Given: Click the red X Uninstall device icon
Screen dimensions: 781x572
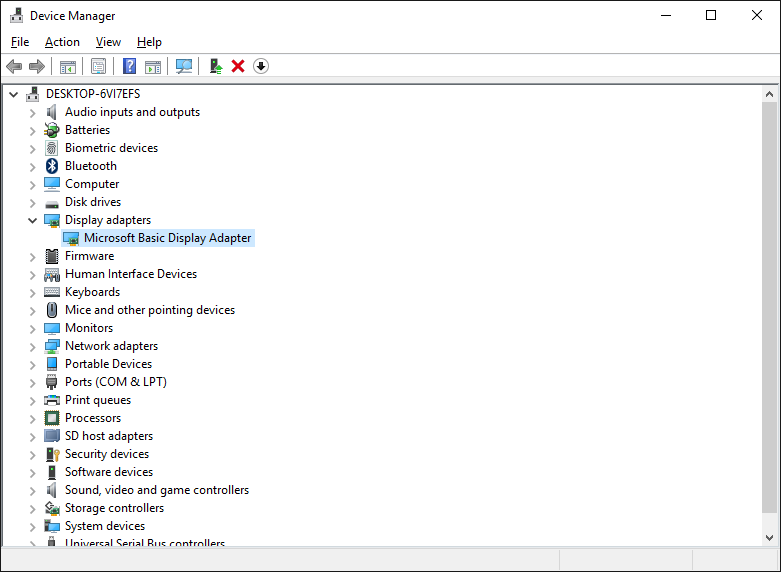Looking at the screenshot, I should click(238, 66).
